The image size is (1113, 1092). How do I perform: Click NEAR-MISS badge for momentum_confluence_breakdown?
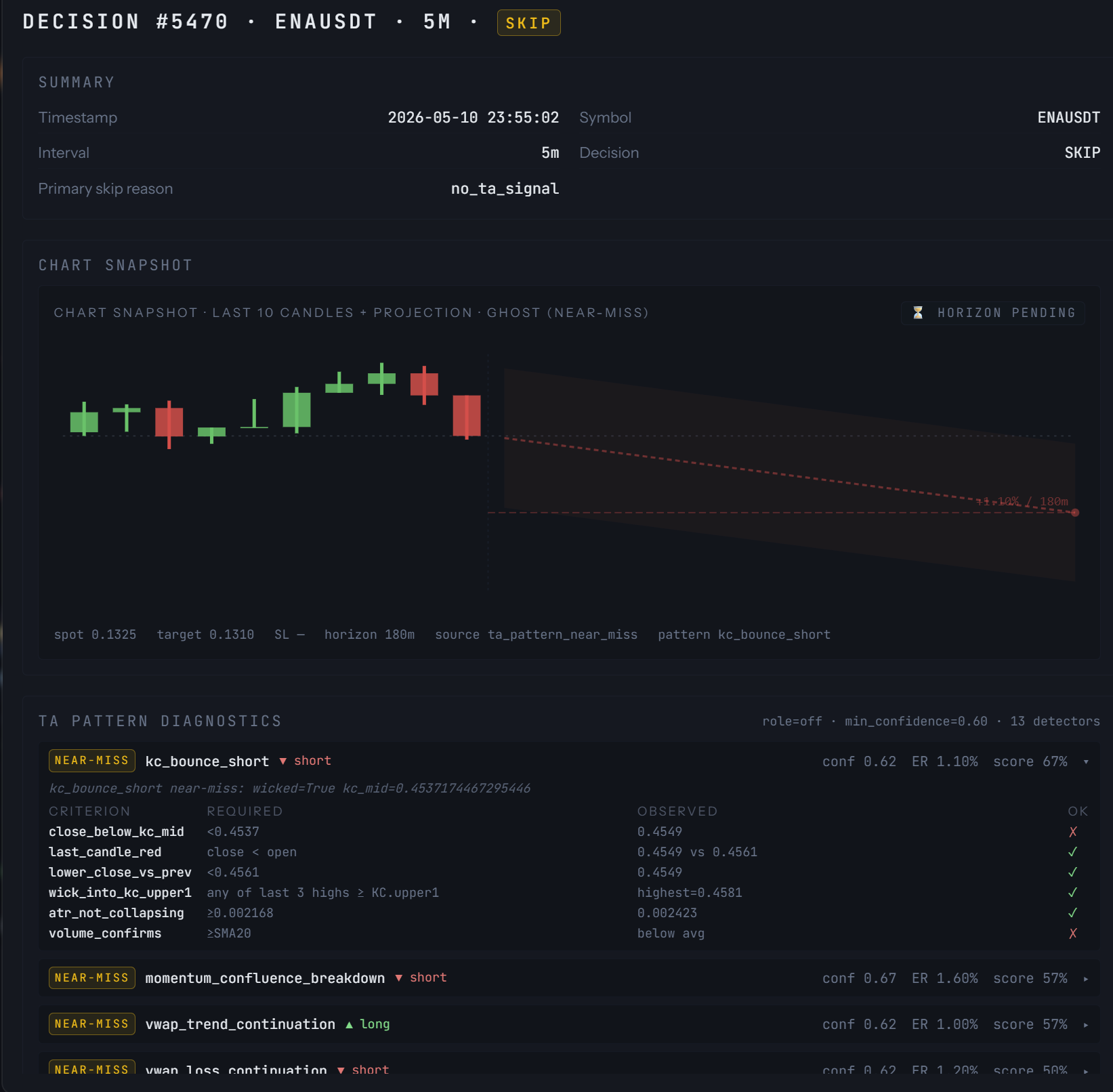pos(92,978)
